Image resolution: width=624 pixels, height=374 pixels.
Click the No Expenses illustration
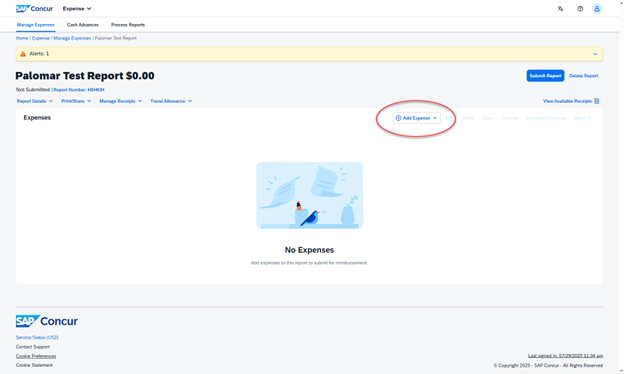point(309,195)
